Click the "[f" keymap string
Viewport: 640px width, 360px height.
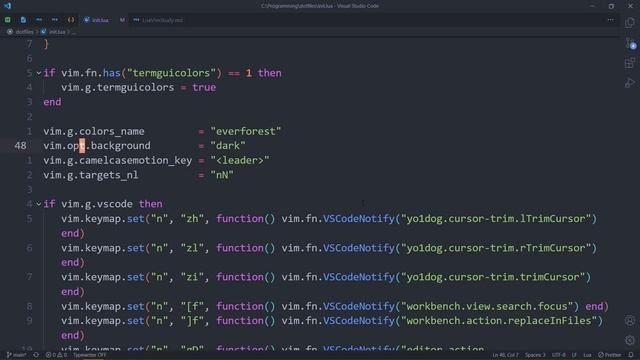192,306
